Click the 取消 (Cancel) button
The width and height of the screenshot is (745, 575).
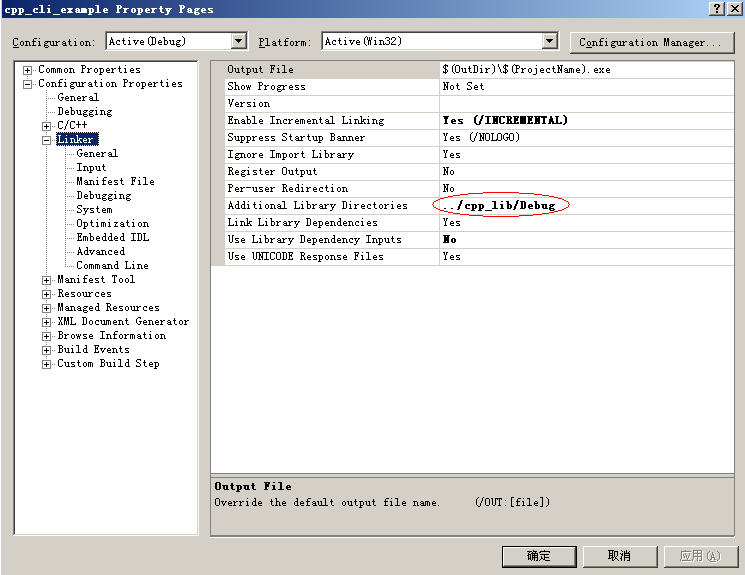click(x=619, y=556)
